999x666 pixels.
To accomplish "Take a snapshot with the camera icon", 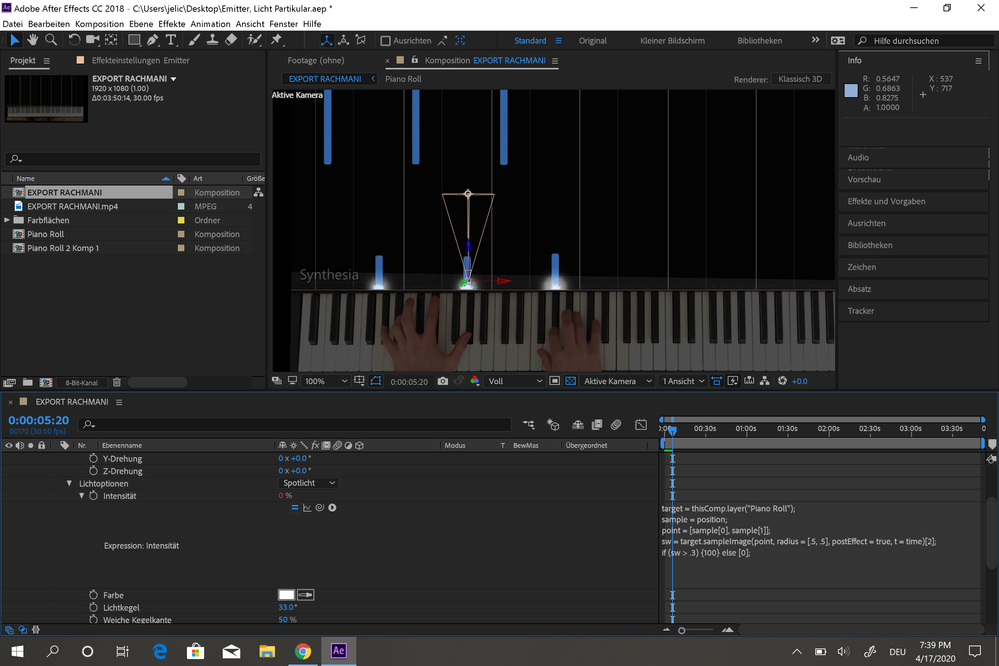I will [442, 381].
